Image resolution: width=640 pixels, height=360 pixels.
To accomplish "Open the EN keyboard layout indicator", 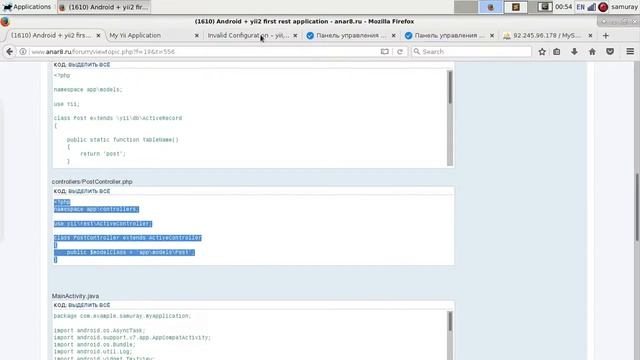I will tap(580, 7).
